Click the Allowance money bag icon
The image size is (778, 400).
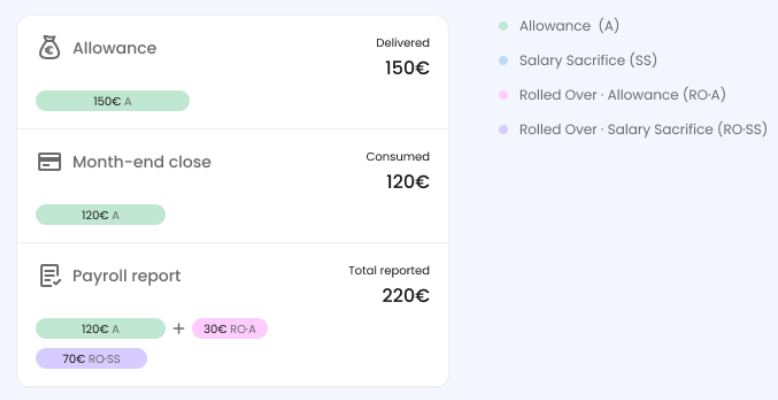(49, 47)
